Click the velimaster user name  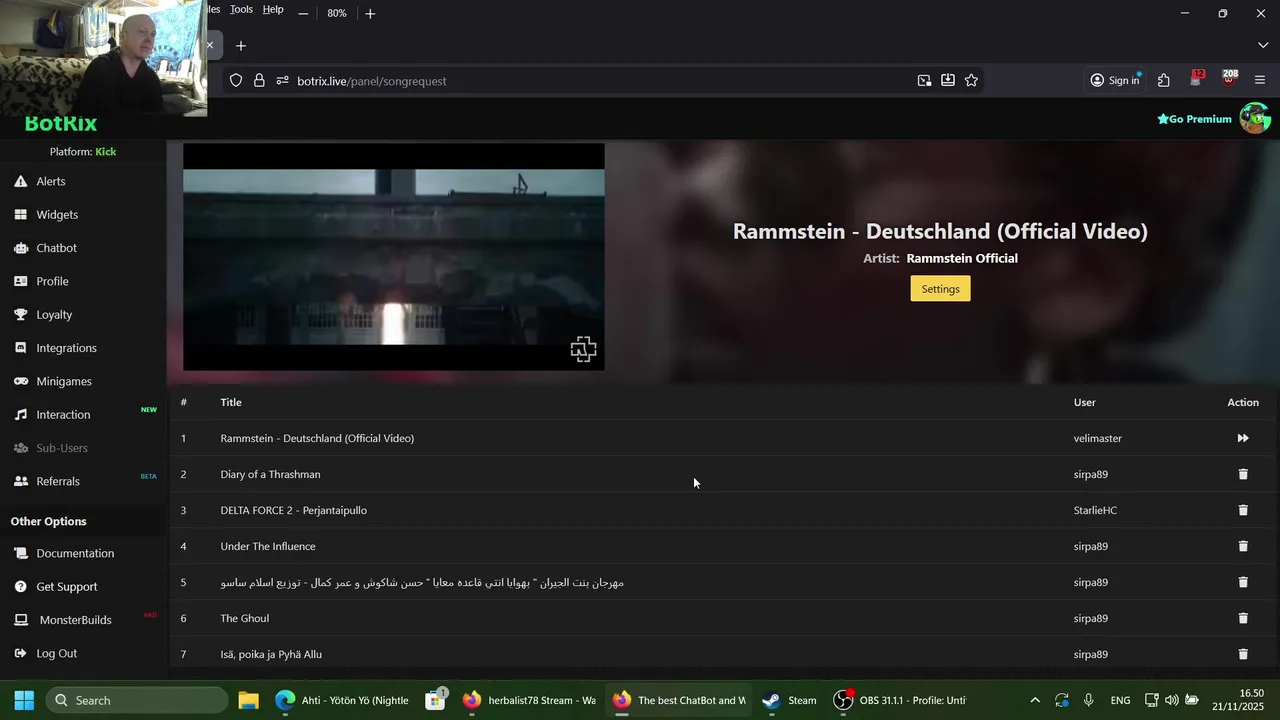pyautogui.click(x=1098, y=438)
